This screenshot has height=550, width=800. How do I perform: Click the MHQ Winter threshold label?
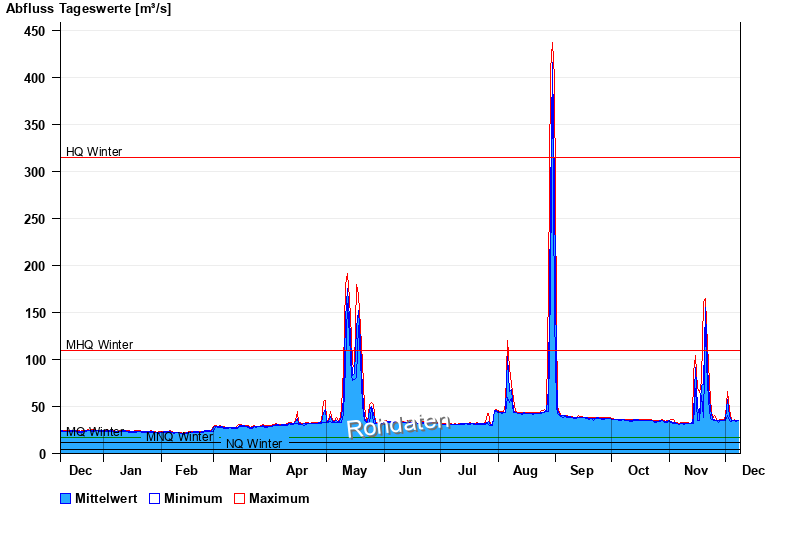99,345
